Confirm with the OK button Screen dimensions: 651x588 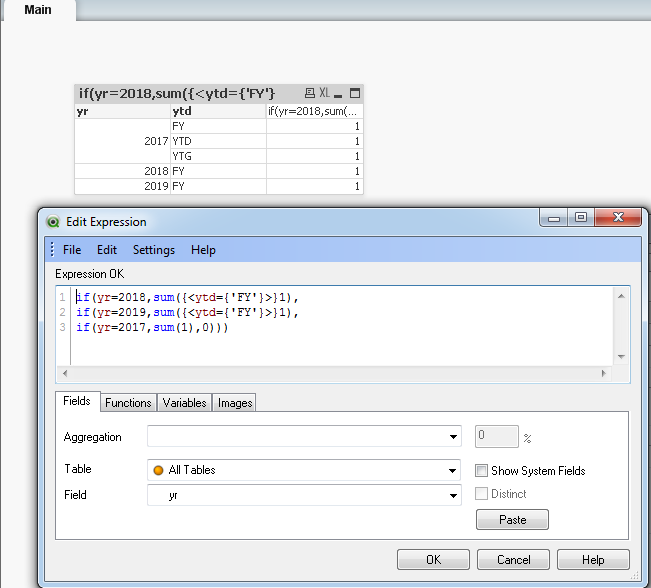pyautogui.click(x=433, y=560)
